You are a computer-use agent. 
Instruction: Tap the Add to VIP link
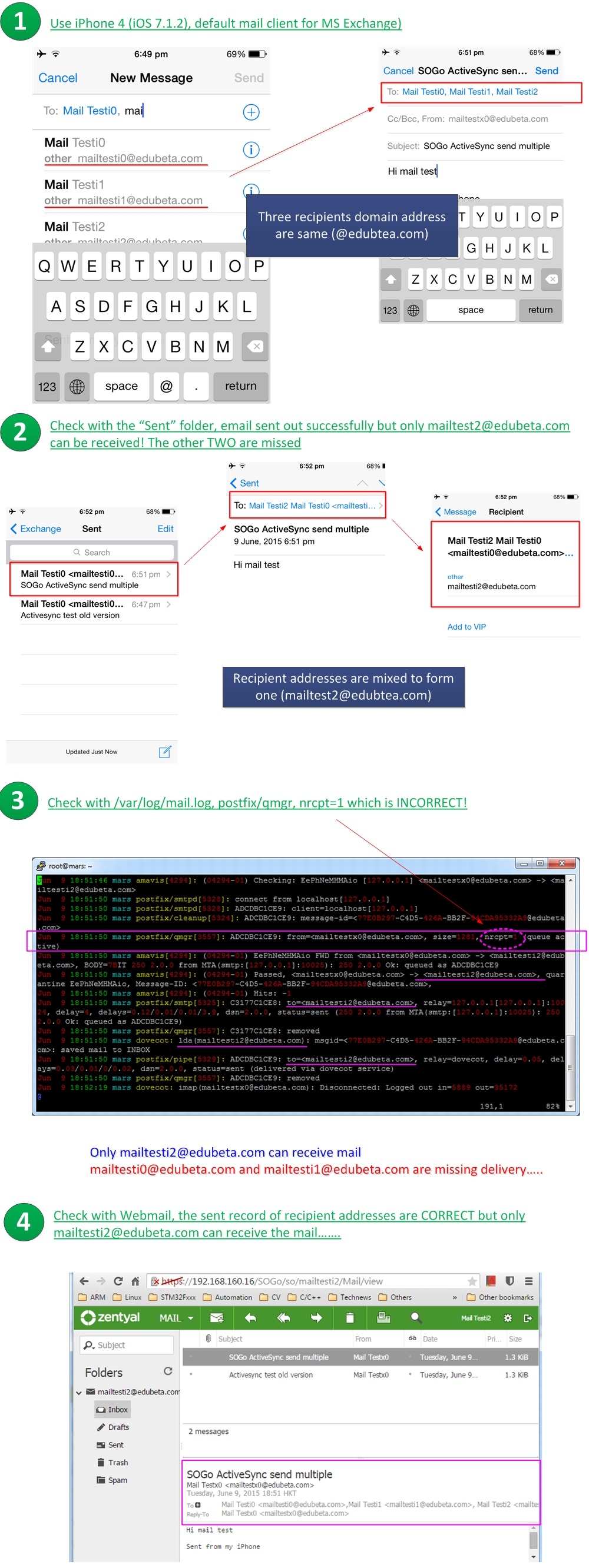pyautogui.click(x=466, y=627)
